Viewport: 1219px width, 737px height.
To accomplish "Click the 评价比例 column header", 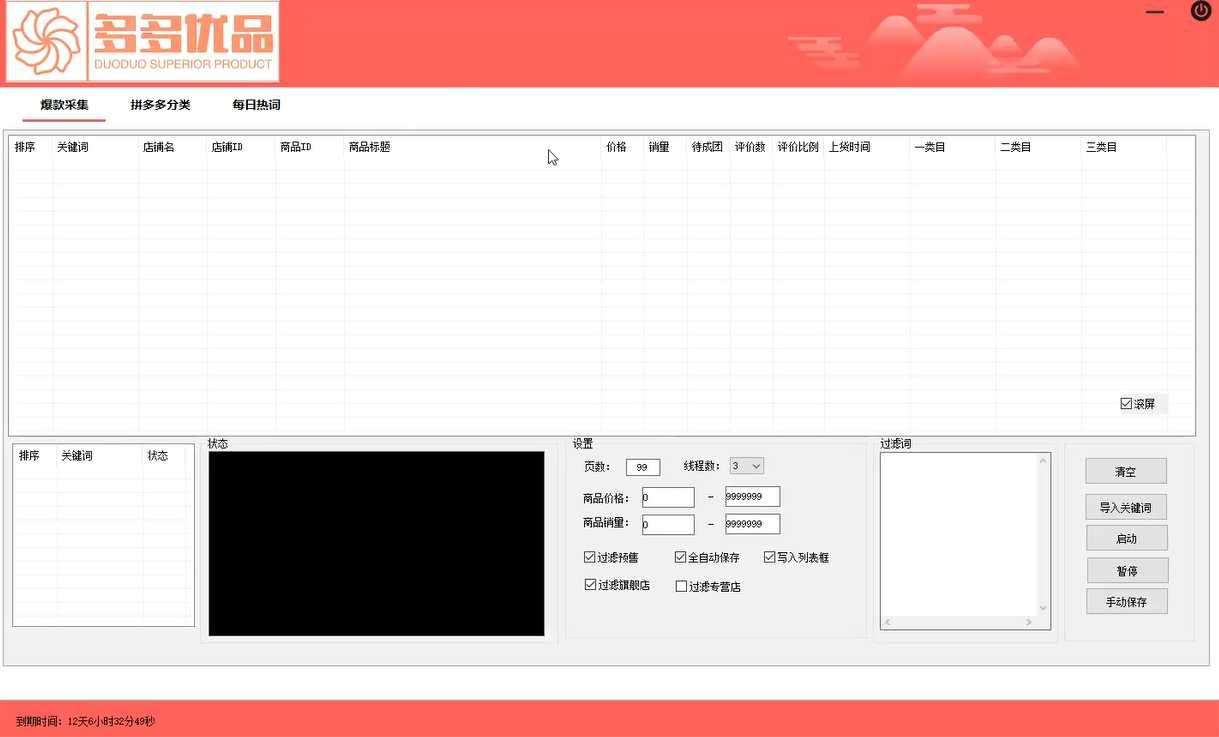I will [798, 147].
